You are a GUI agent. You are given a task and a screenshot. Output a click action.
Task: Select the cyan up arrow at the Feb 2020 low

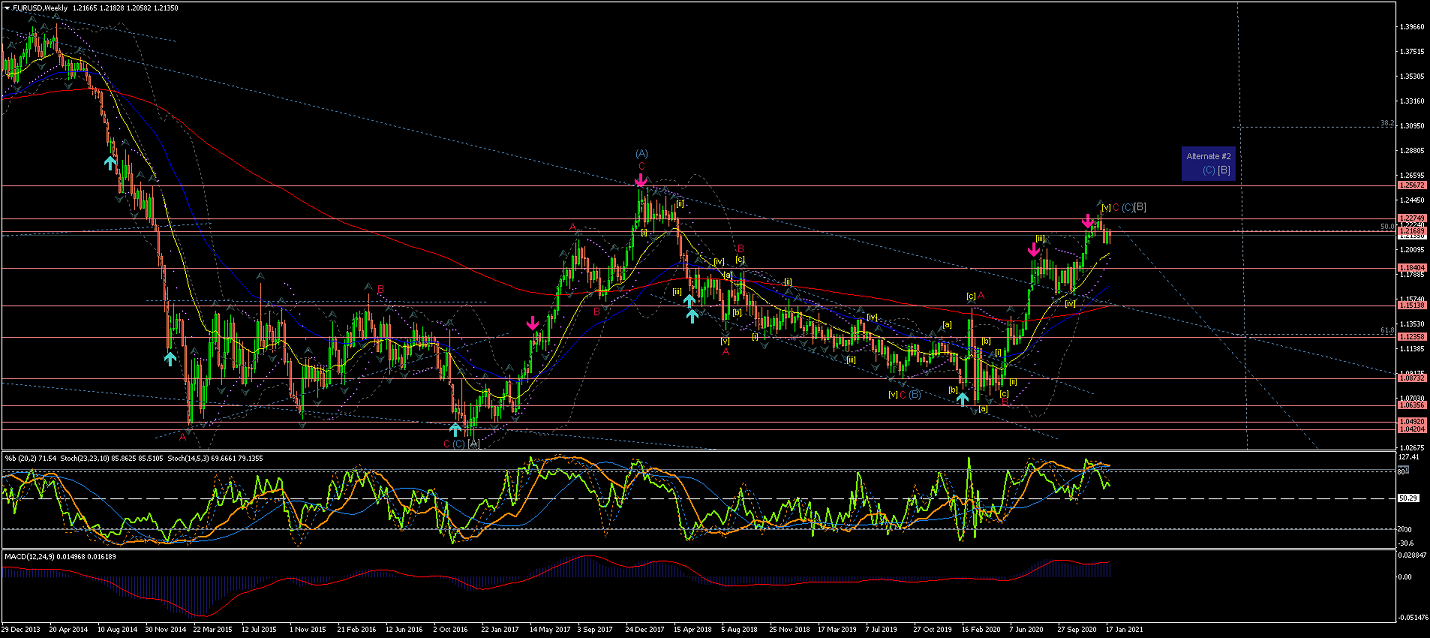pos(962,399)
